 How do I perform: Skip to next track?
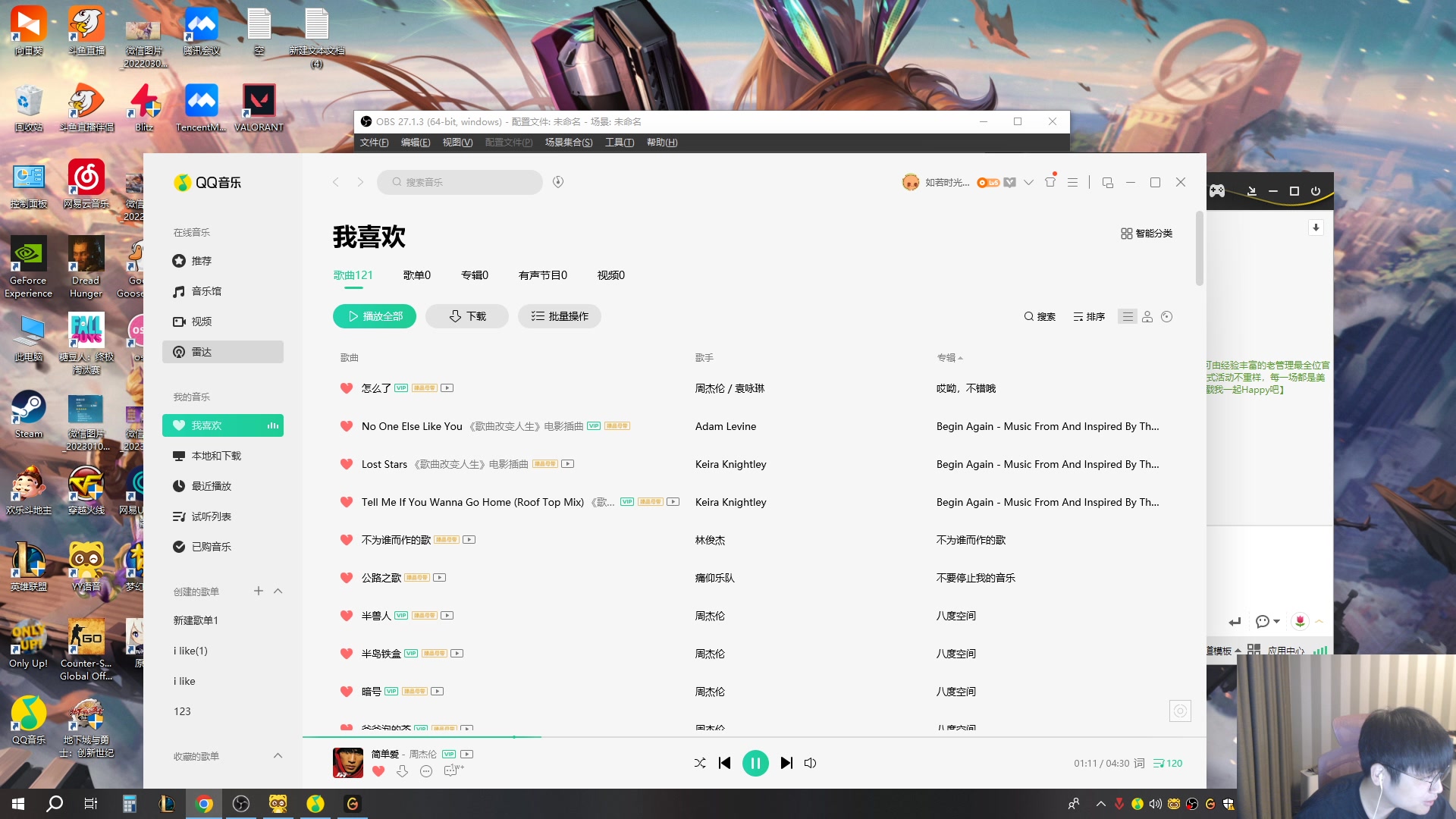coord(786,763)
